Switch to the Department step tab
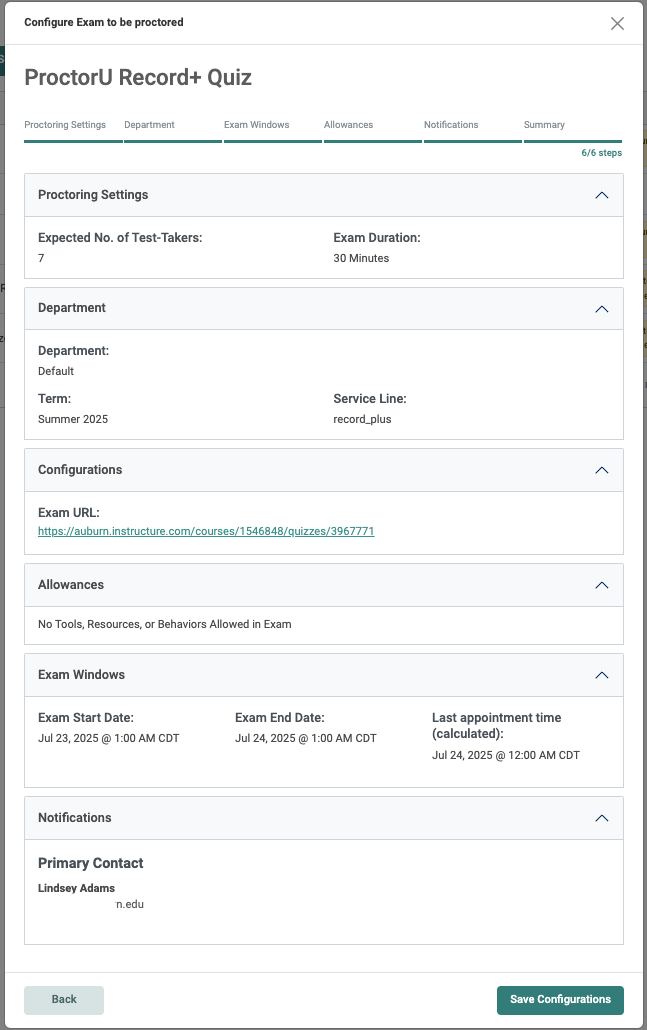Image resolution: width=647 pixels, height=1030 pixels. click(x=150, y=125)
